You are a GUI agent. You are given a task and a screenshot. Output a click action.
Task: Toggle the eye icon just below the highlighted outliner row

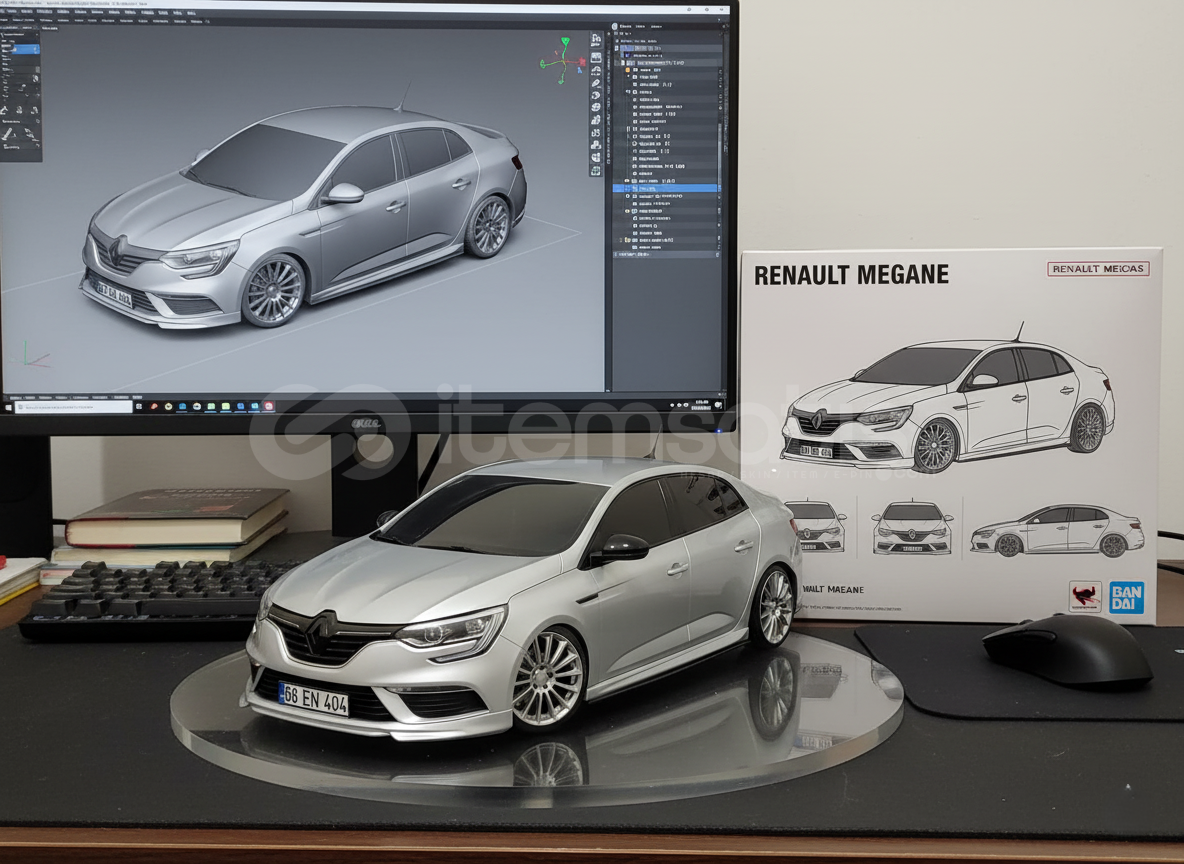pyautogui.click(x=628, y=195)
